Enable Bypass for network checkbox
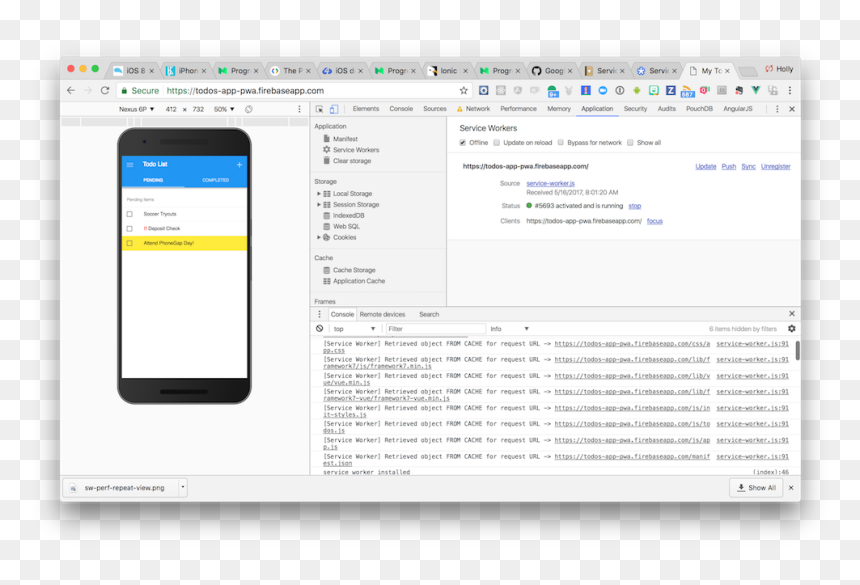The width and height of the screenshot is (860, 585). (x=561, y=143)
